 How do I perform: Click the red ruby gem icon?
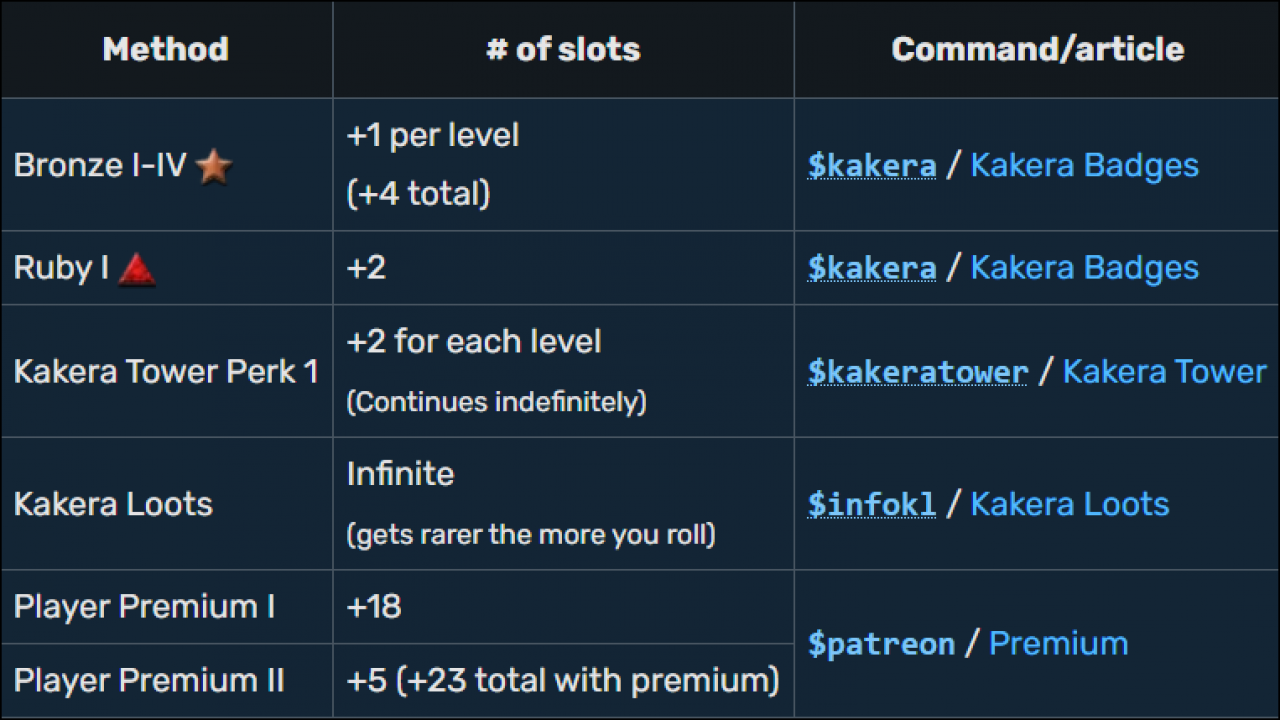pyautogui.click(x=136, y=269)
